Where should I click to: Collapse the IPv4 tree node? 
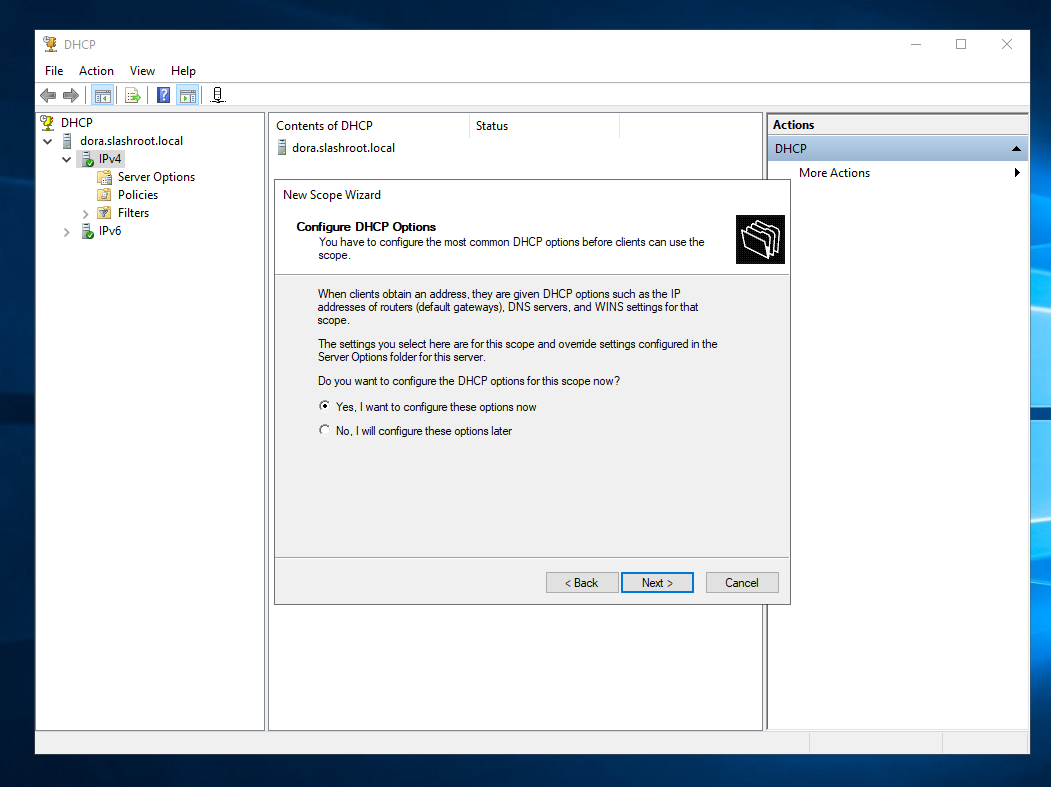pos(67,160)
